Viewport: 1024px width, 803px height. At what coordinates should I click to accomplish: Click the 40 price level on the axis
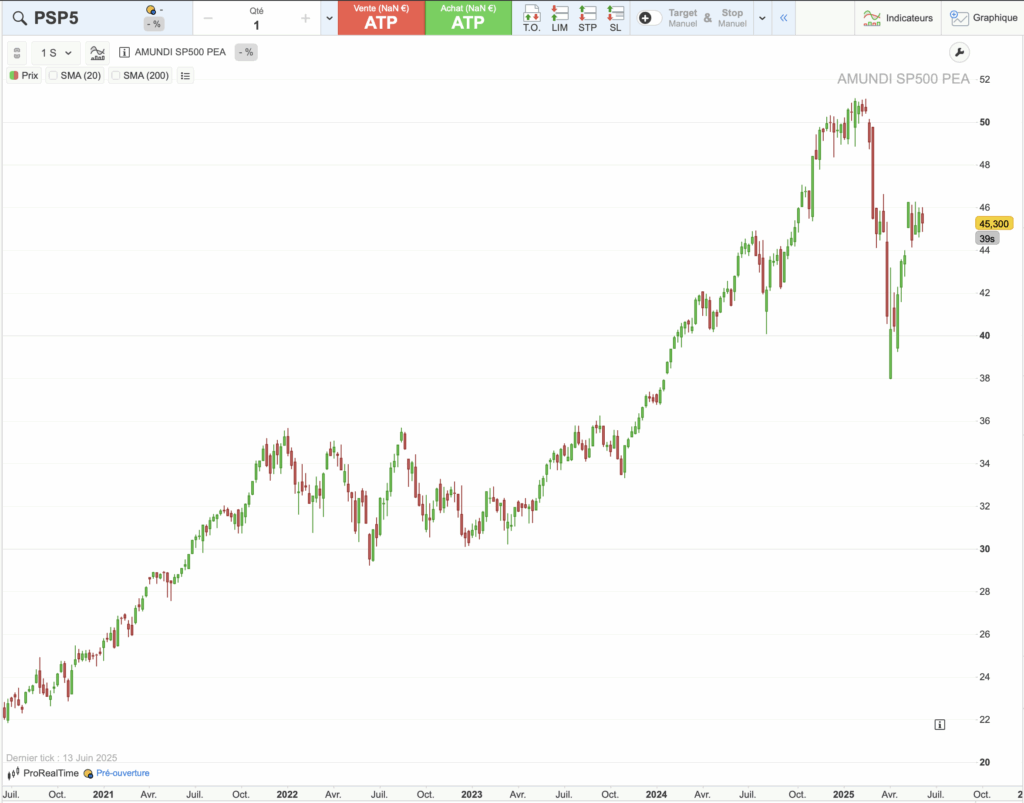point(984,336)
